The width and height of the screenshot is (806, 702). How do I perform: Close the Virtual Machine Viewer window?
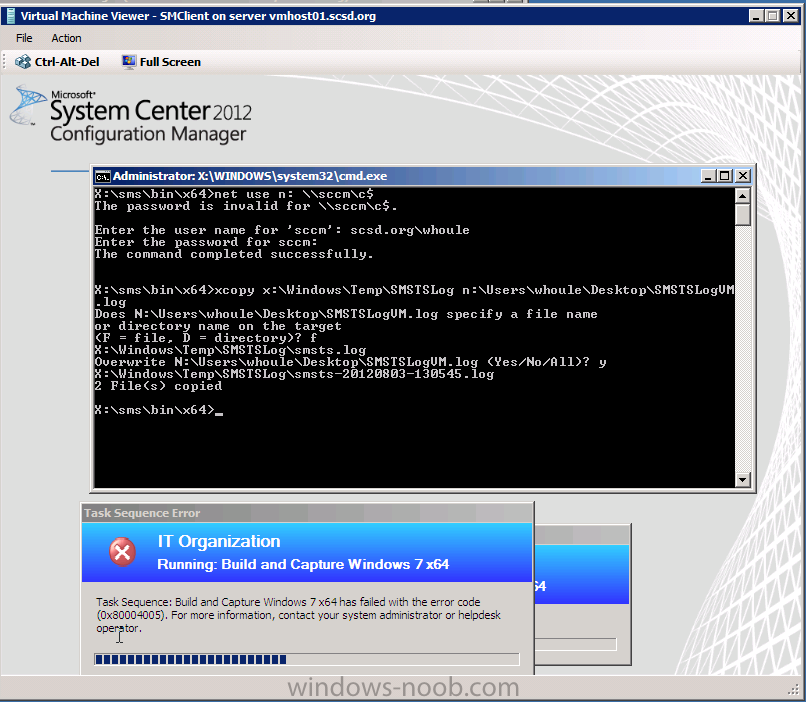(791, 16)
